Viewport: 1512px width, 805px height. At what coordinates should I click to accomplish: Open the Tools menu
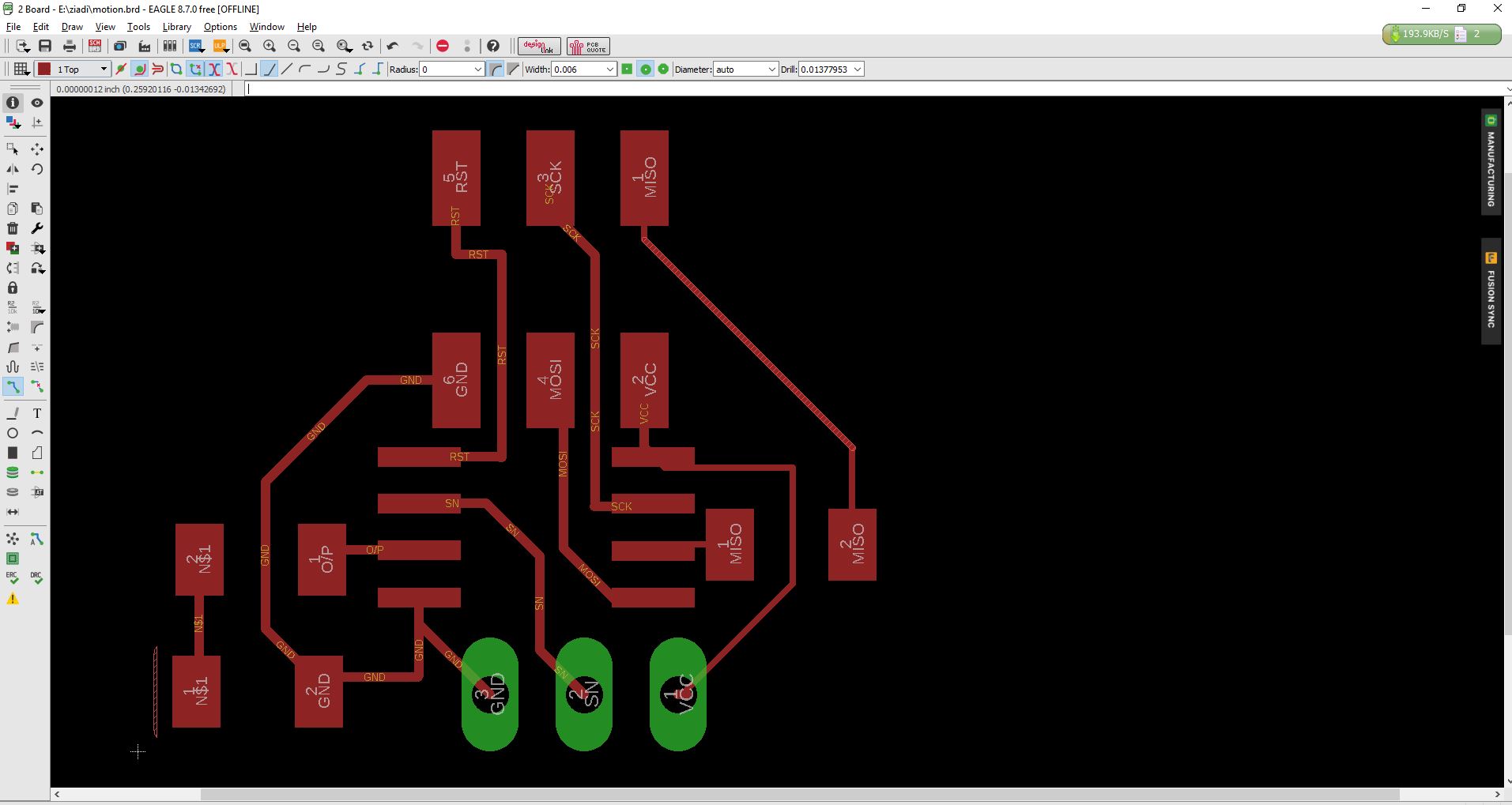tap(138, 26)
